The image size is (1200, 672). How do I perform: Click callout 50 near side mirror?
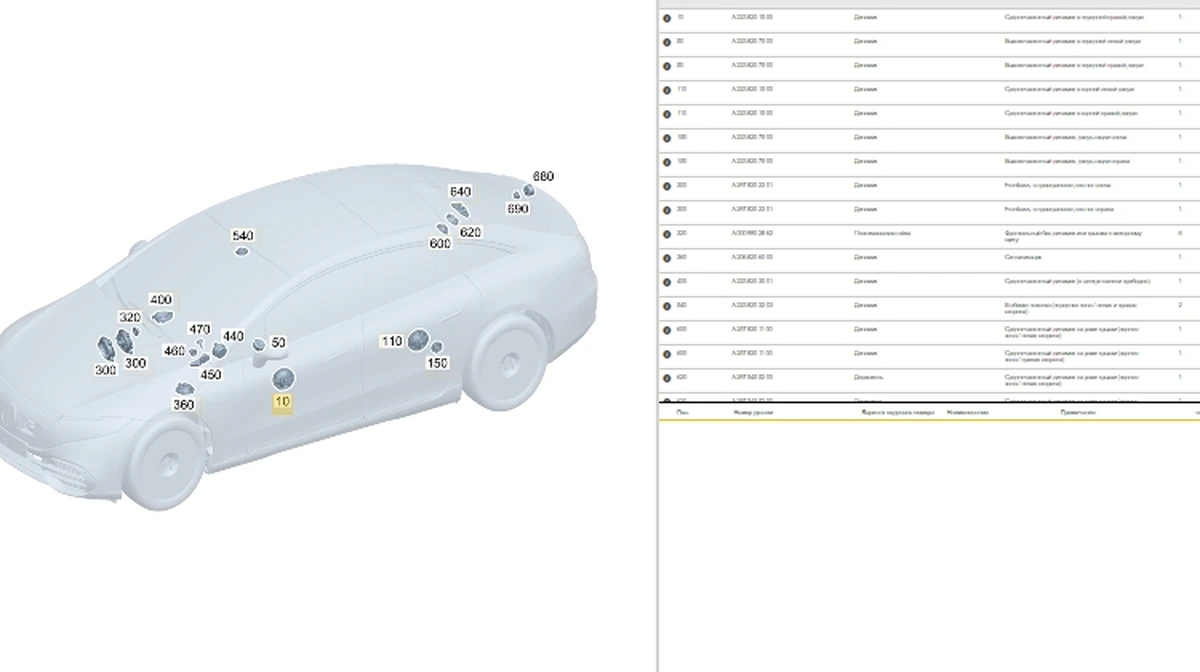278,343
